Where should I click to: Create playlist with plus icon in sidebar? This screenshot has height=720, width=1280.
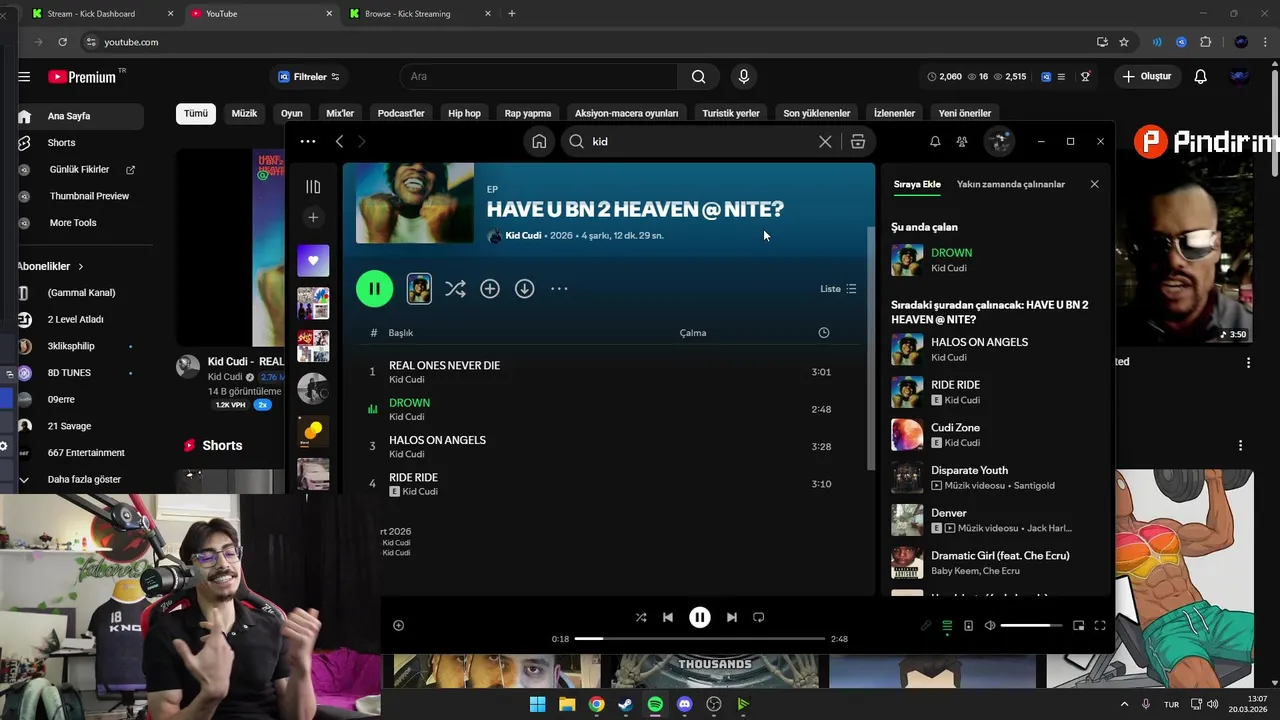coord(313,217)
